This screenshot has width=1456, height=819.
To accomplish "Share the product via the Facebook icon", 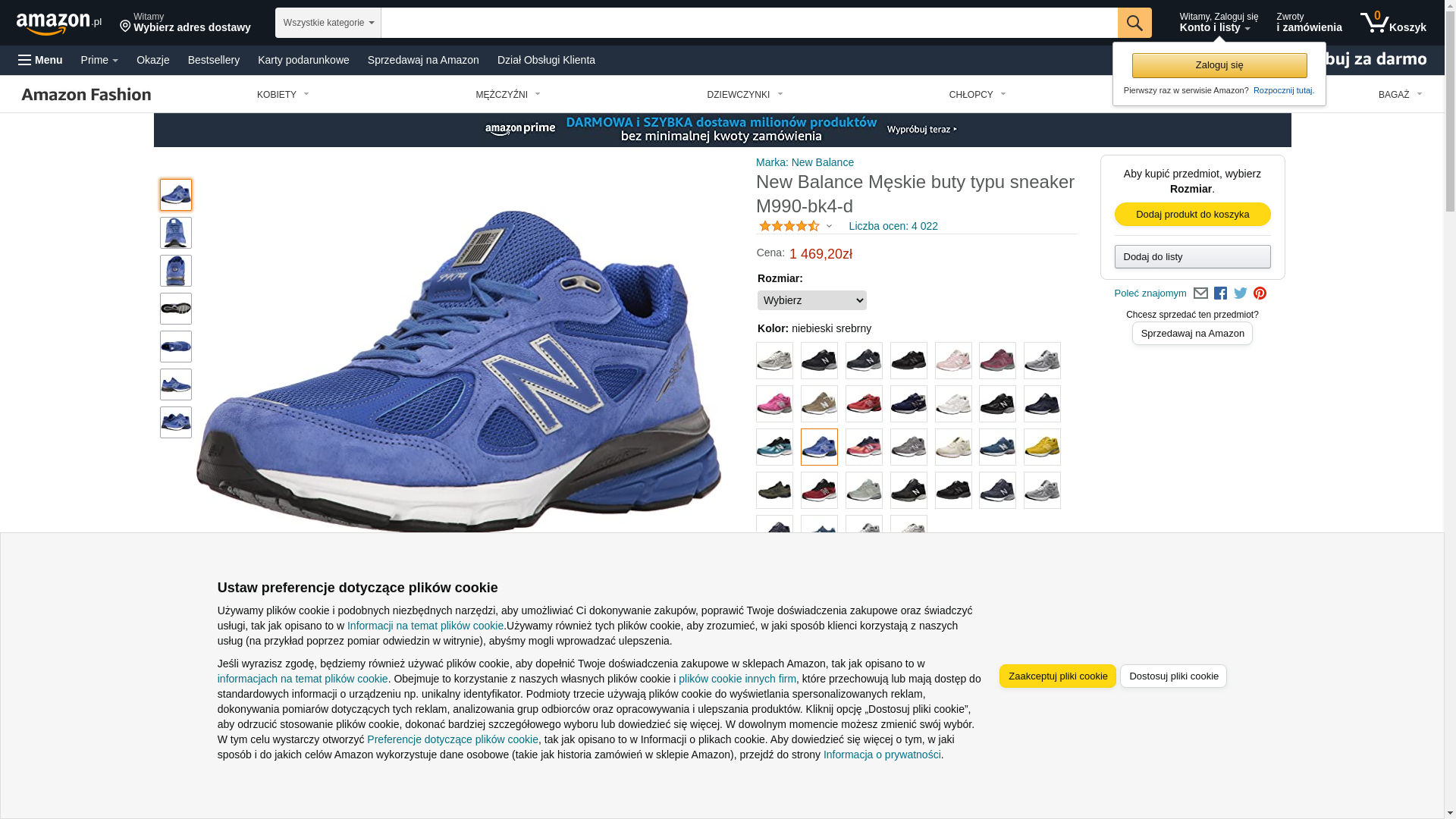I will click(x=1220, y=293).
